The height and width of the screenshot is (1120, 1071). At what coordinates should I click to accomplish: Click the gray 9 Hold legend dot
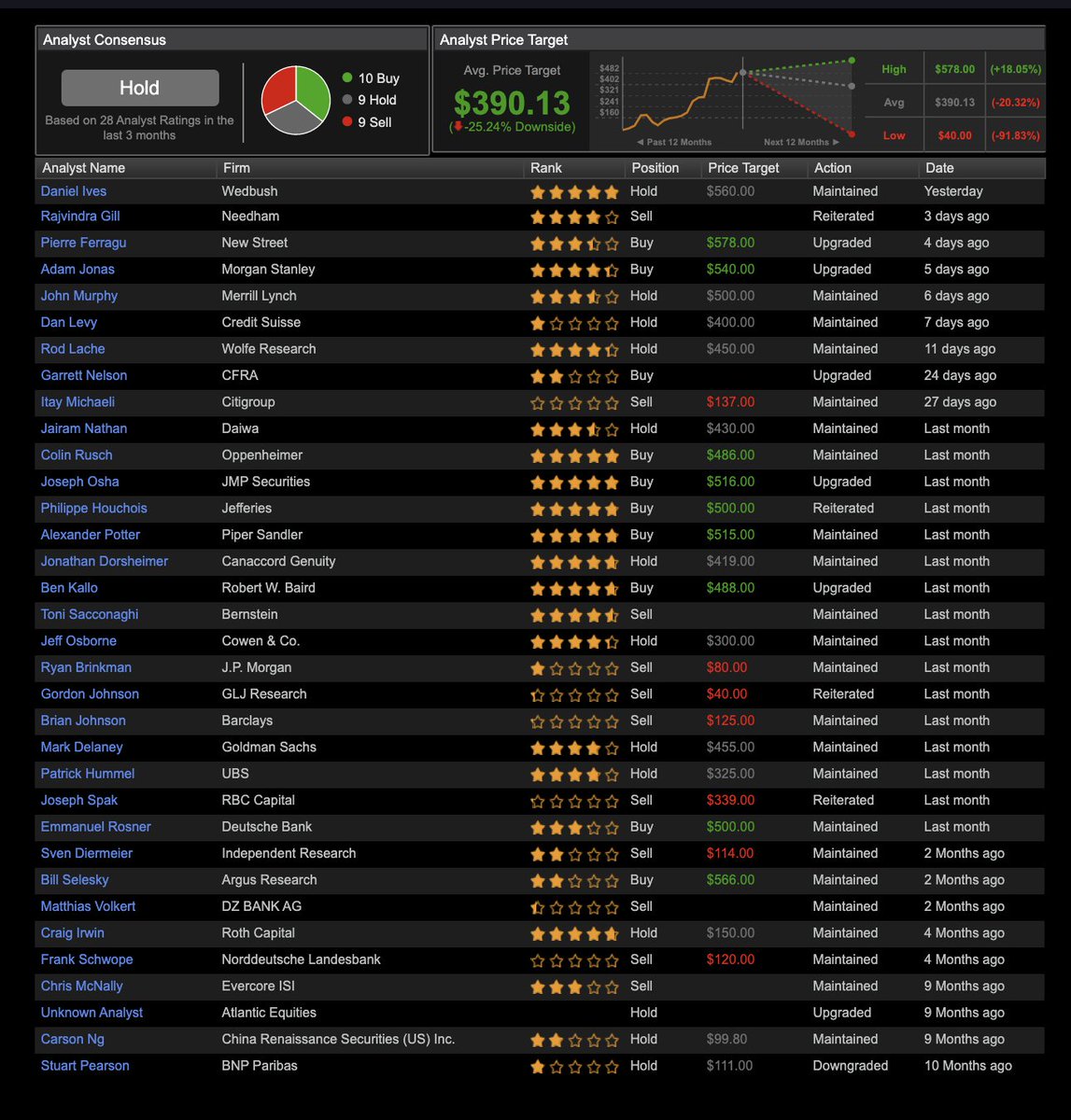tap(347, 100)
